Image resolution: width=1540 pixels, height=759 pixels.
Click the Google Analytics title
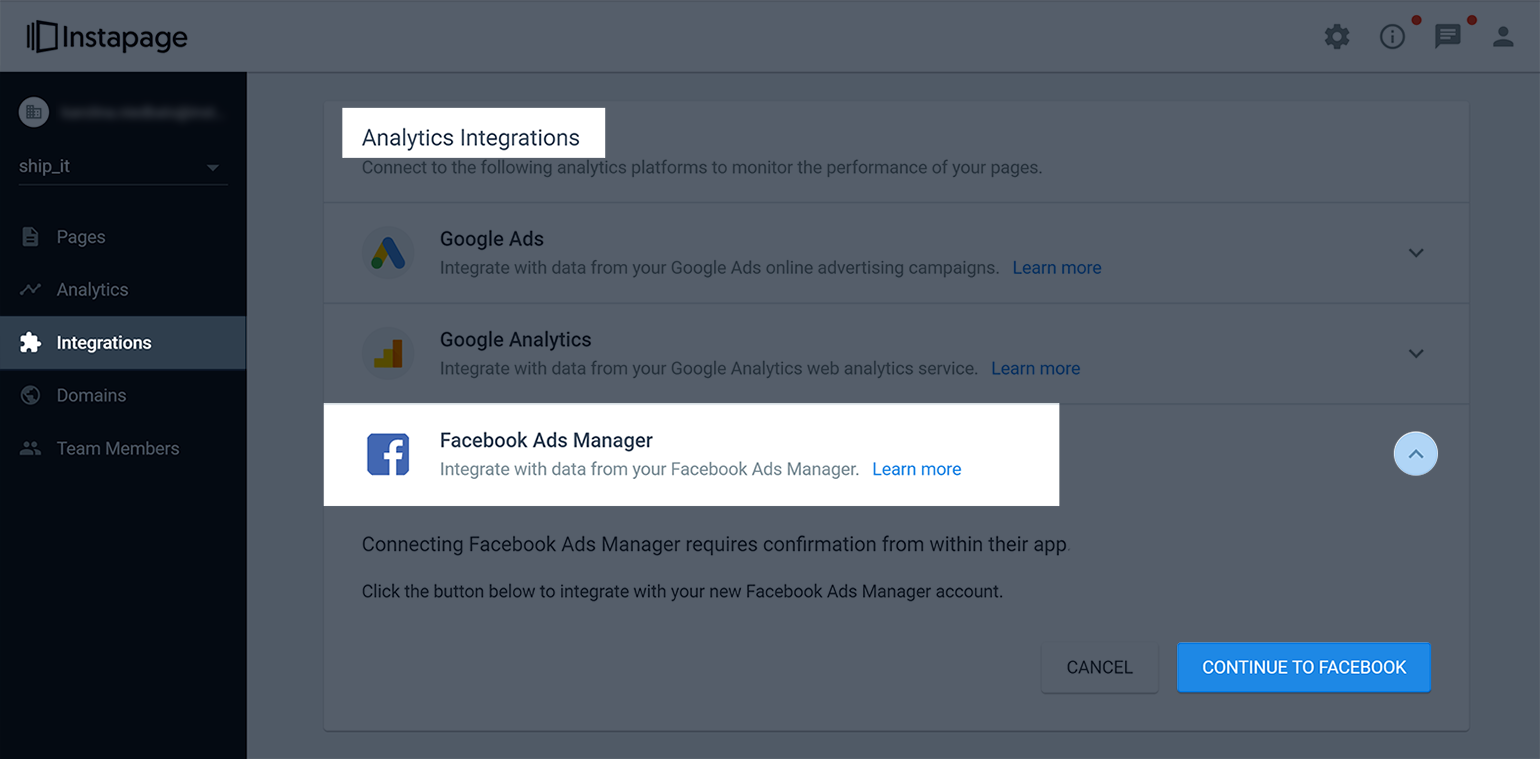[x=516, y=339]
